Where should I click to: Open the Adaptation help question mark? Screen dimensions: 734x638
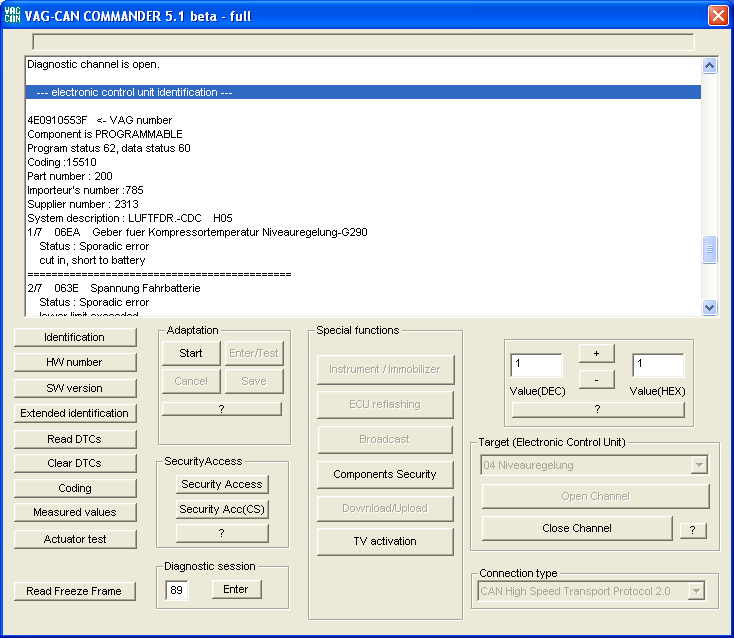pyautogui.click(x=221, y=409)
